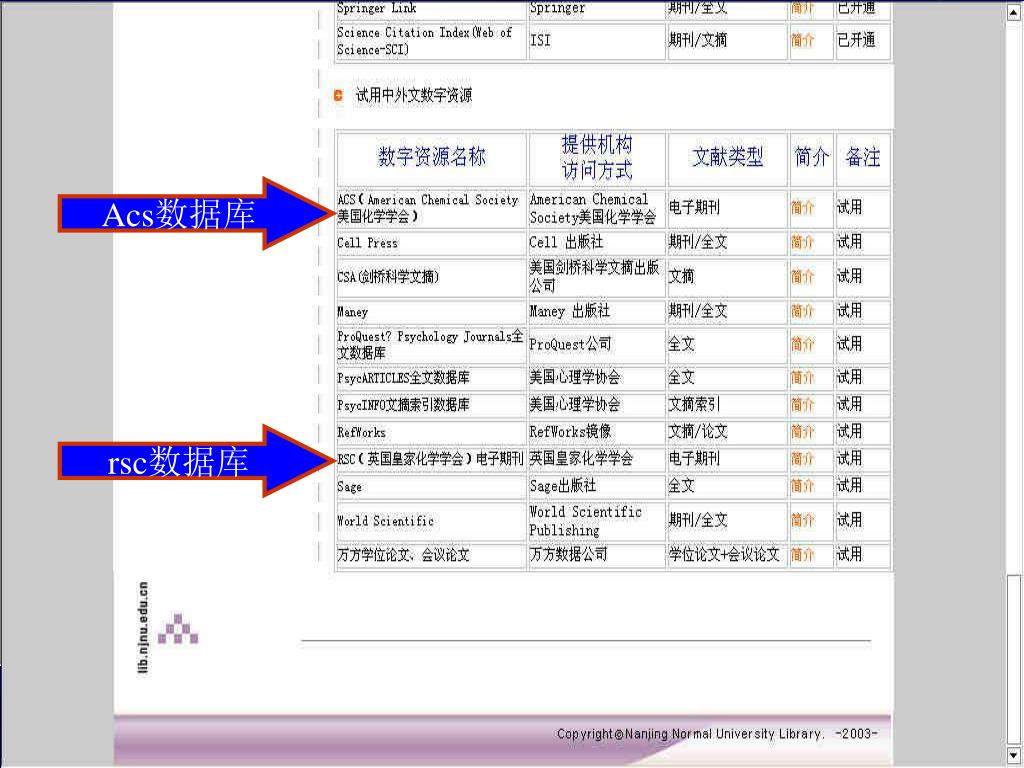This screenshot has height=768, width=1024.
Task: Open 简介 link for ProQuest Psychology Journals
Action: pyautogui.click(x=803, y=344)
